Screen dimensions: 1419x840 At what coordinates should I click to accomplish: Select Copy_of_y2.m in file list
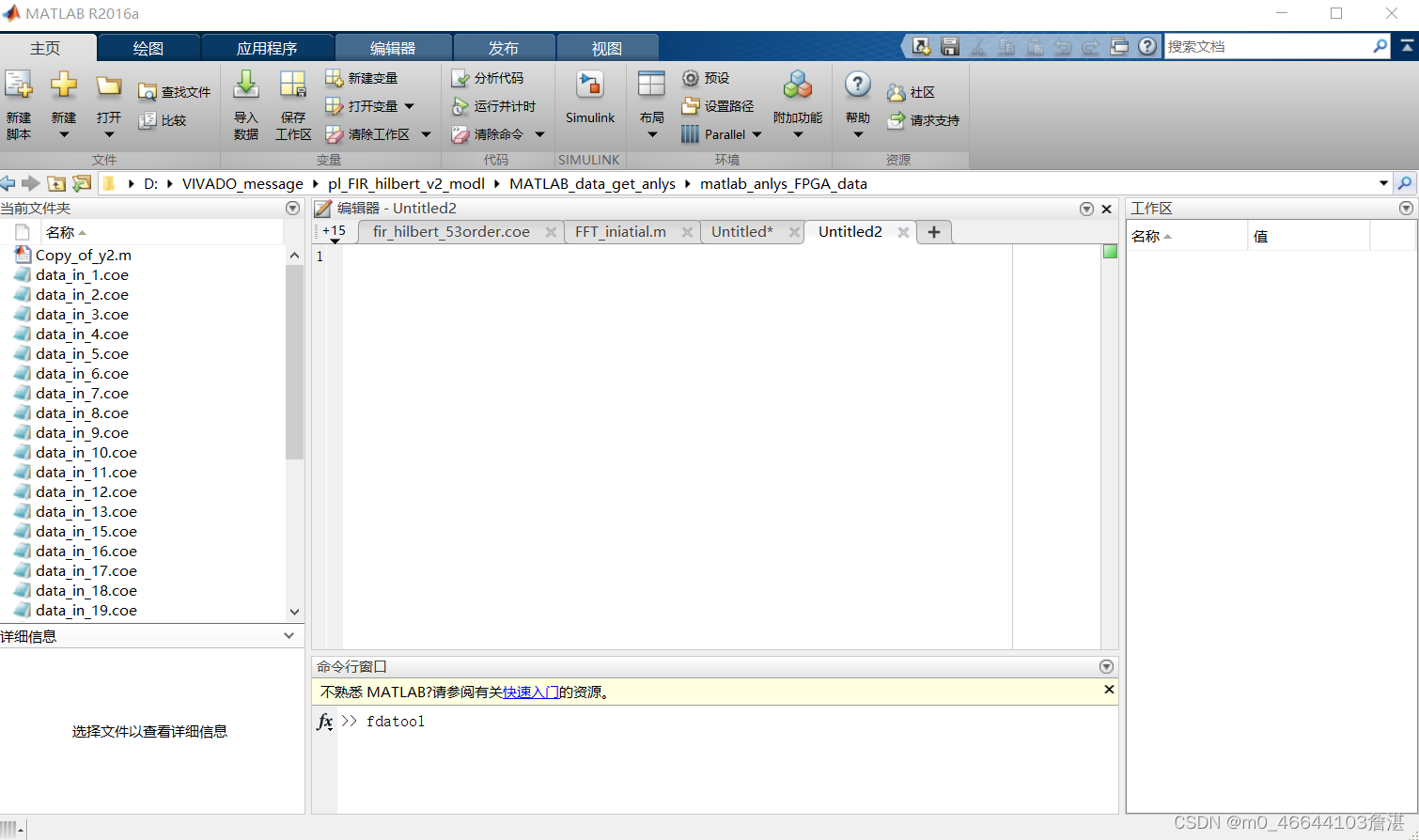83,256
